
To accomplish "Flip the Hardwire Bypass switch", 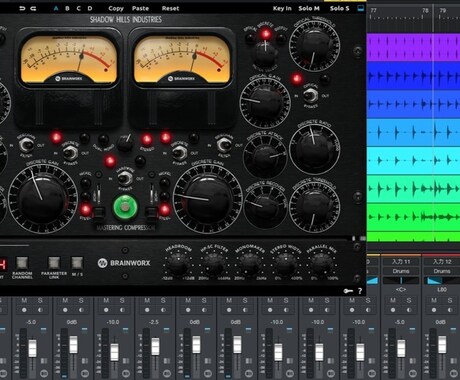I will pyautogui.click(x=125, y=178).
